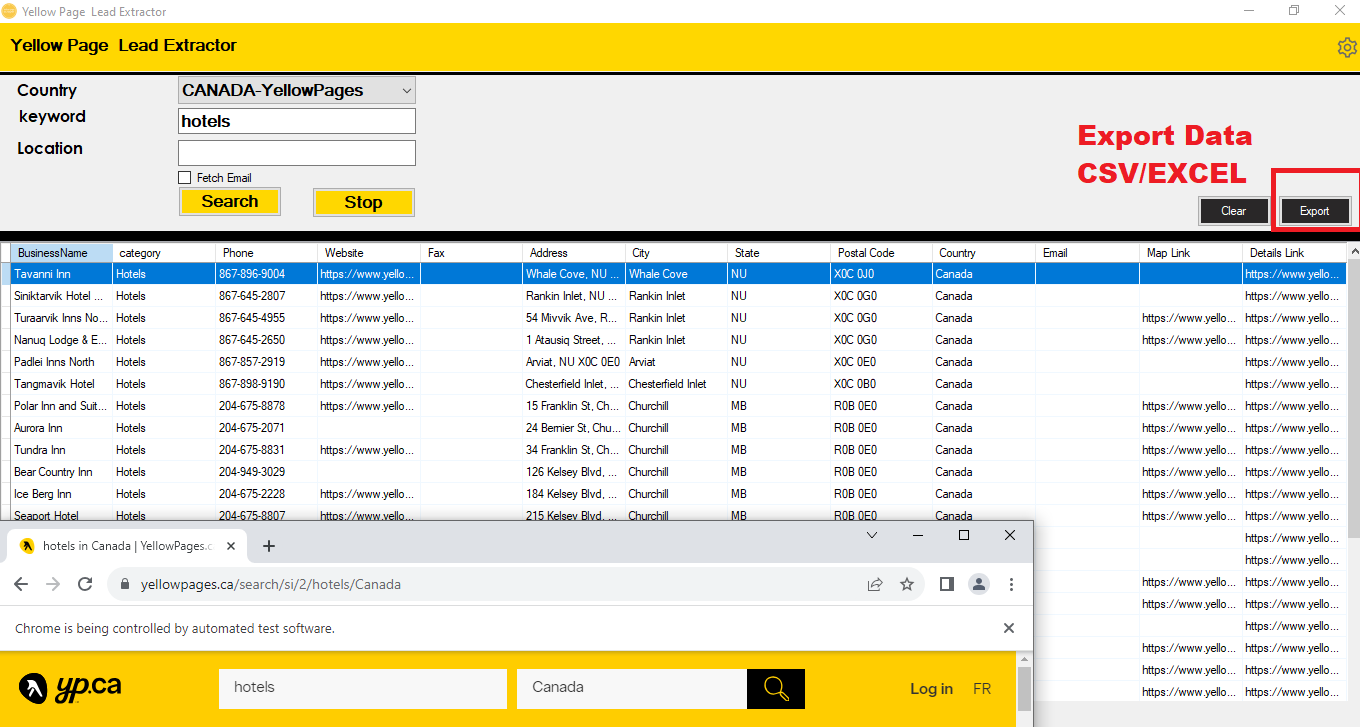Viewport: 1360px width, 727px height.
Task: Open the Chrome profile avatar icon
Action: coord(979,584)
